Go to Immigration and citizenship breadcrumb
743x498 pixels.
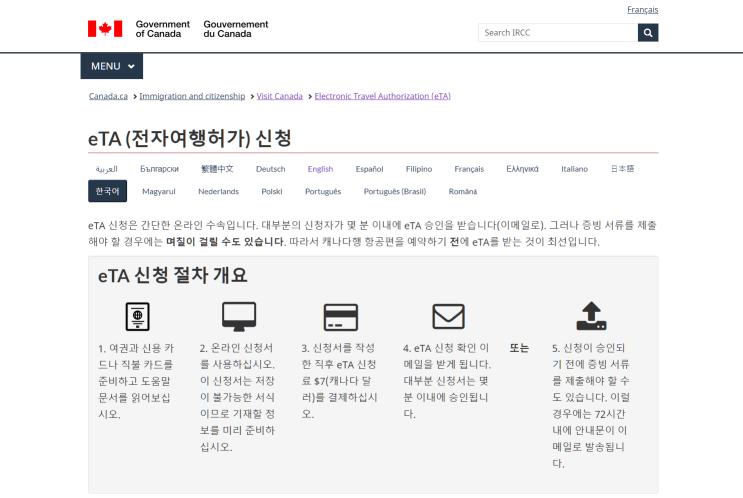point(192,96)
